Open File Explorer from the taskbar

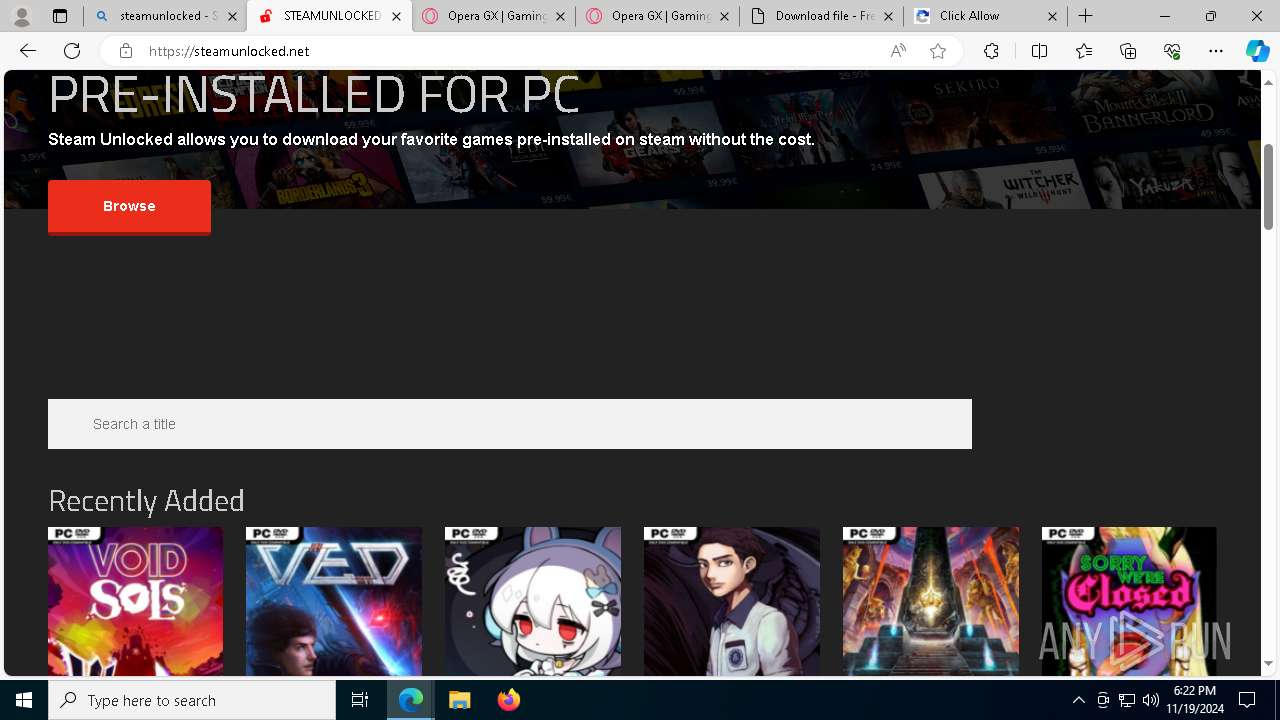tap(459, 700)
